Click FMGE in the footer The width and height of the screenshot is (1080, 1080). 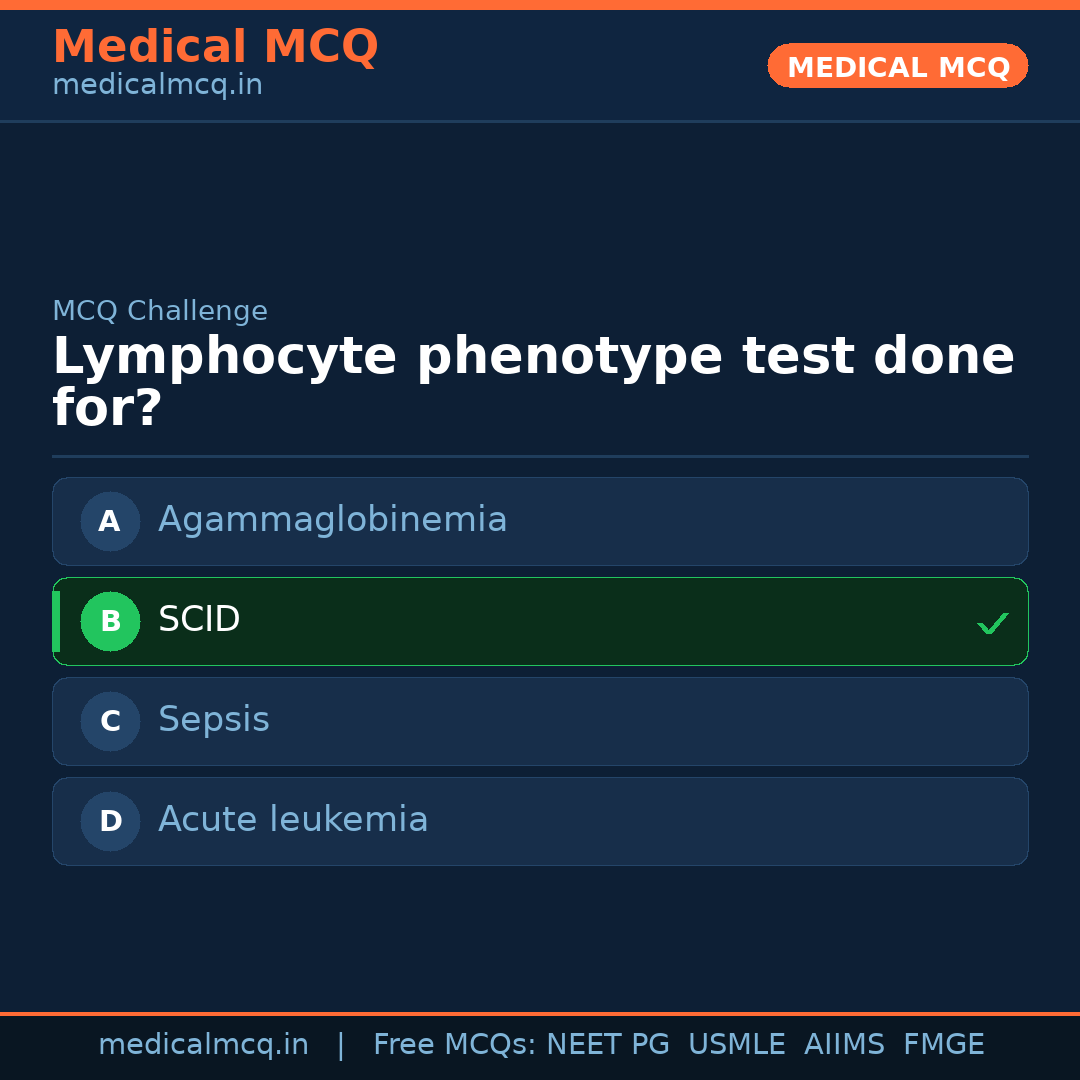tap(944, 1045)
